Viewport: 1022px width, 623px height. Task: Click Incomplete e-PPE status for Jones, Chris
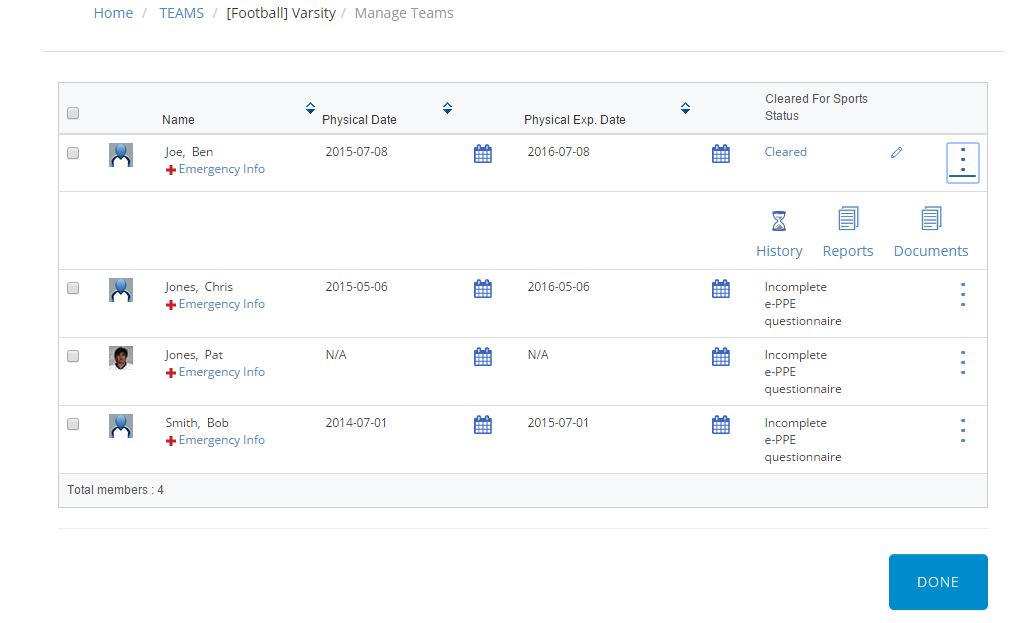click(x=803, y=304)
